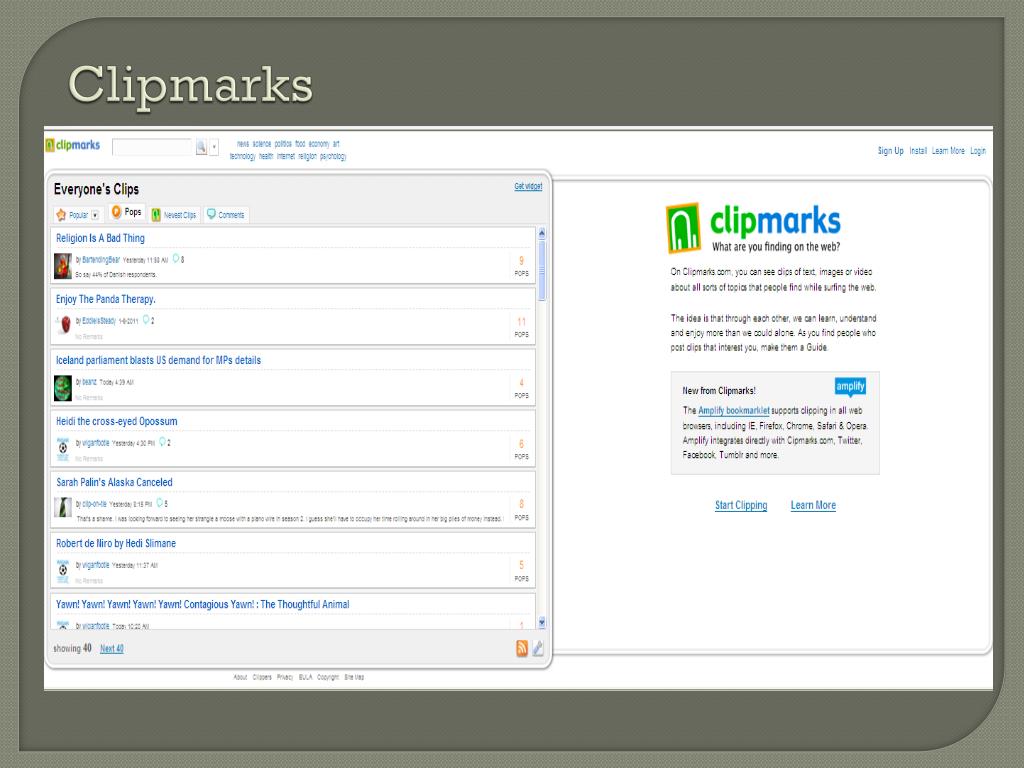Open the Get widget link
Screen dimensions: 1024x768
click(x=528, y=187)
